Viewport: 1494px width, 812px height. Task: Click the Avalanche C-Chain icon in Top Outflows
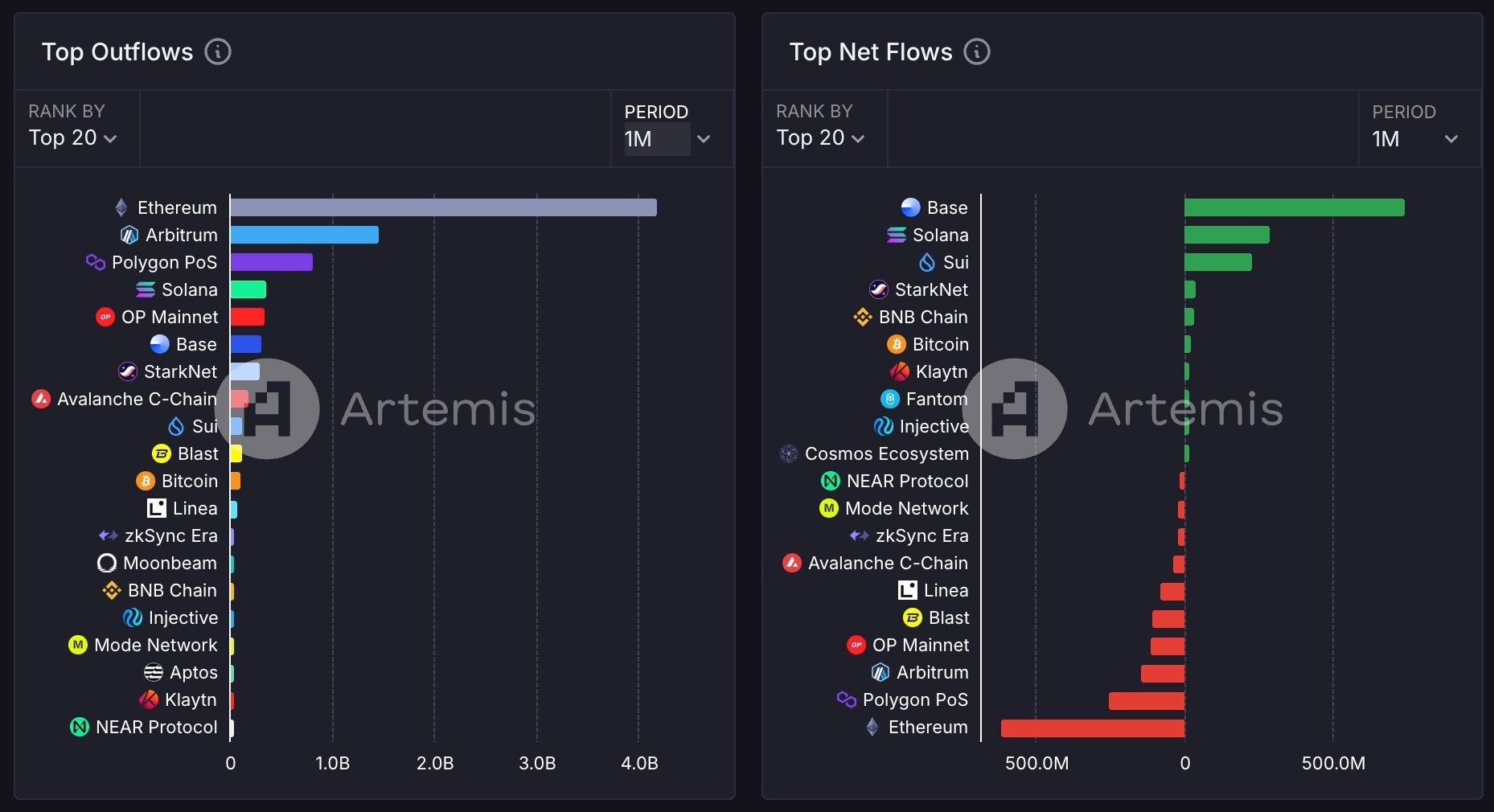point(41,399)
